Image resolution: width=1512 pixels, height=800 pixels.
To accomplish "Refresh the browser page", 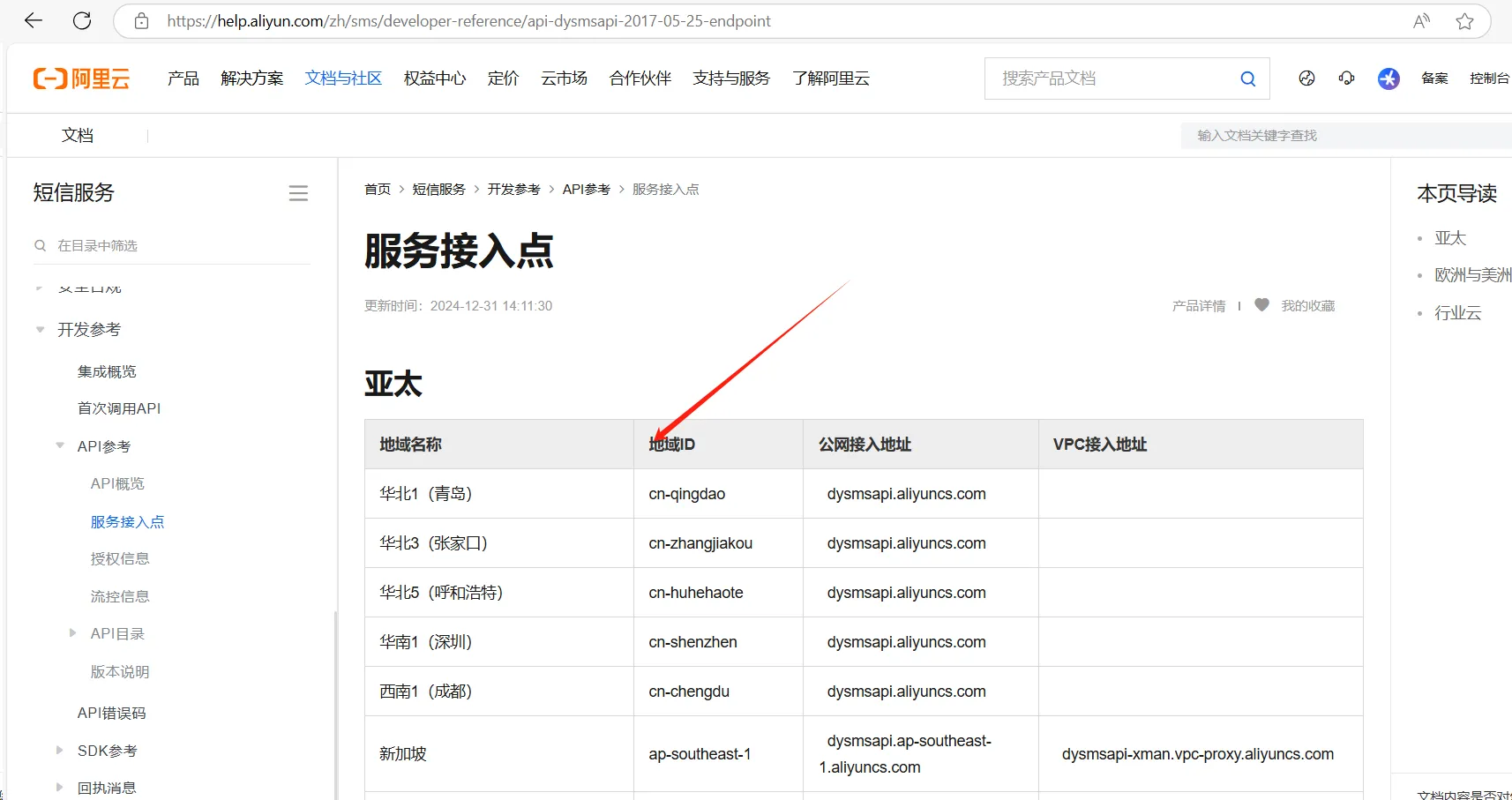I will (82, 21).
